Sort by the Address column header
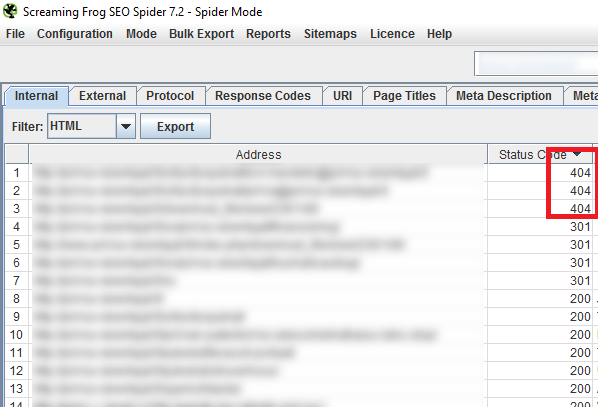Image resolution: width=598 pixels, height=407 pixels. pos(258,154)
